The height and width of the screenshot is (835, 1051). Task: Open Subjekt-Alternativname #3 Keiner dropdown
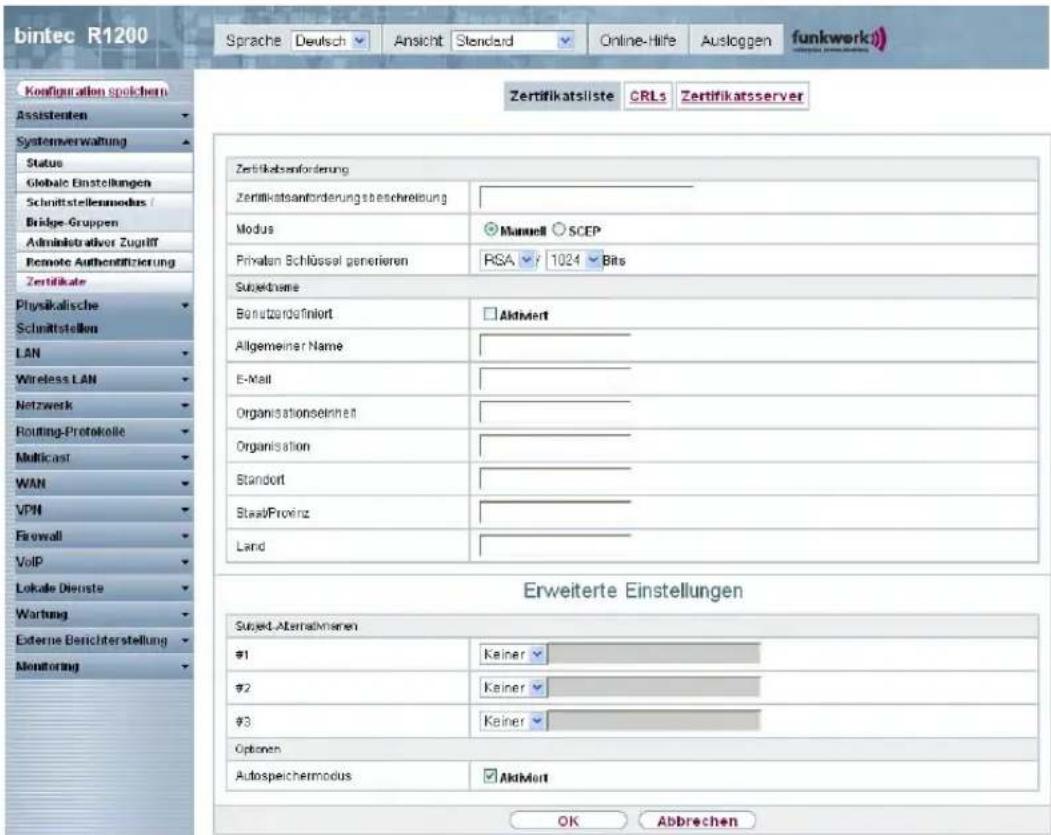click(513, 721)
